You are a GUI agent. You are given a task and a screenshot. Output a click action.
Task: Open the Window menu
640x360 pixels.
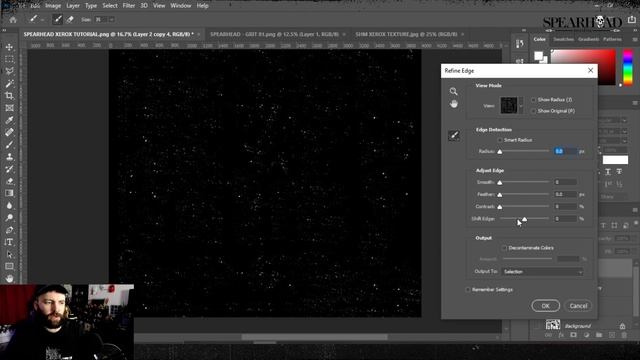coord(181,6)
